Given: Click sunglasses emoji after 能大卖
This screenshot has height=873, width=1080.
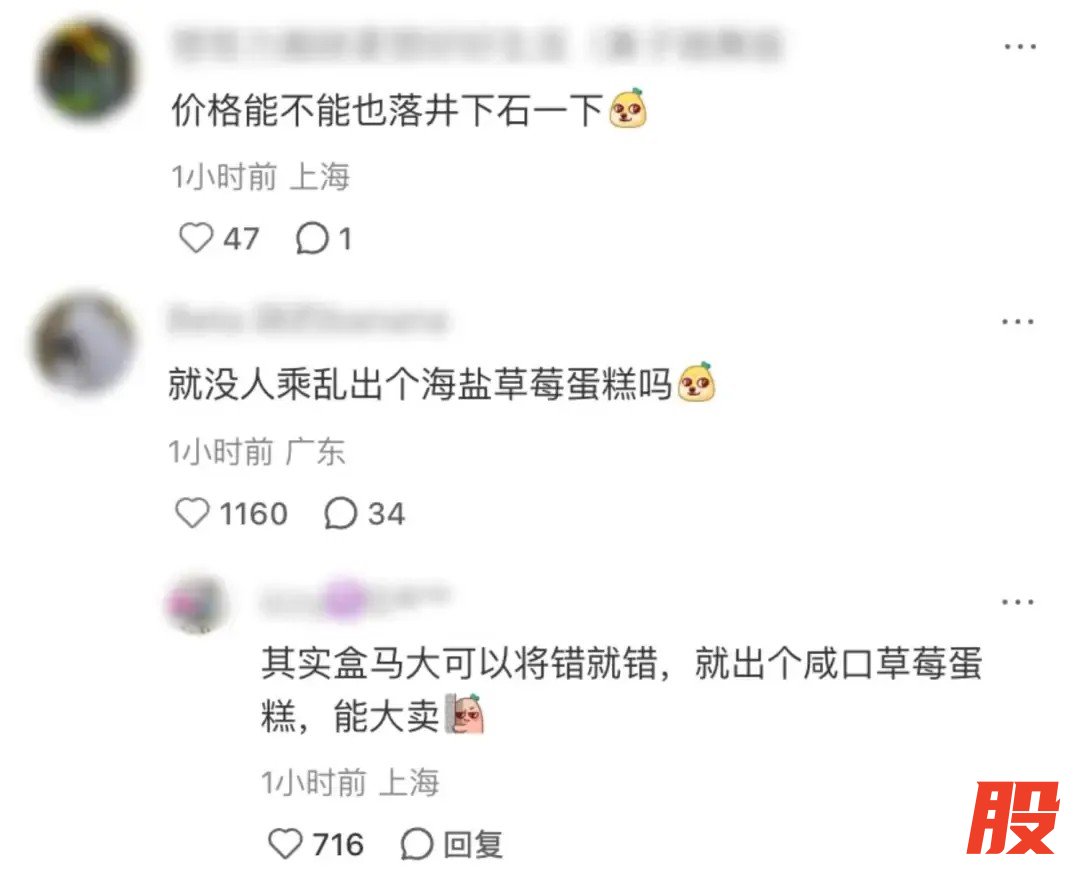Looking at the screenshot, I should [465, 715].
